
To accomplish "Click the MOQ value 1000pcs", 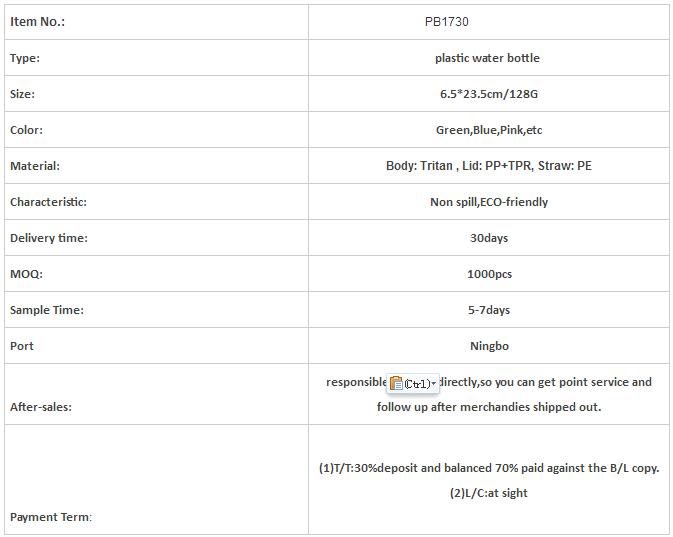I will click(489, 274).
